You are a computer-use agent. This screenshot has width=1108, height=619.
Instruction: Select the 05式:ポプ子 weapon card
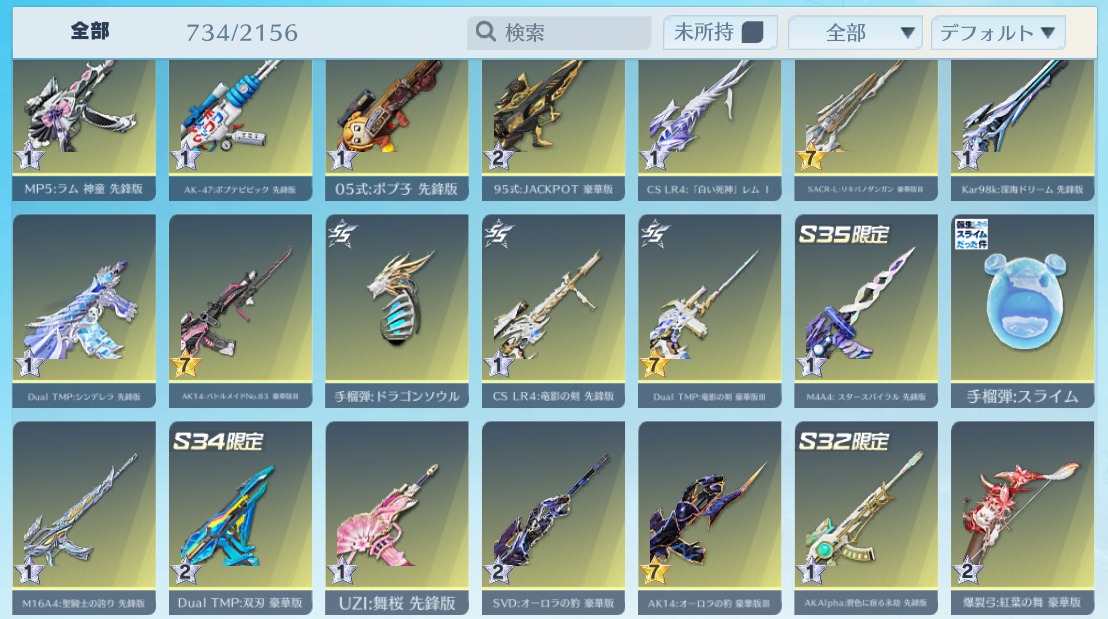click(397, 129)
